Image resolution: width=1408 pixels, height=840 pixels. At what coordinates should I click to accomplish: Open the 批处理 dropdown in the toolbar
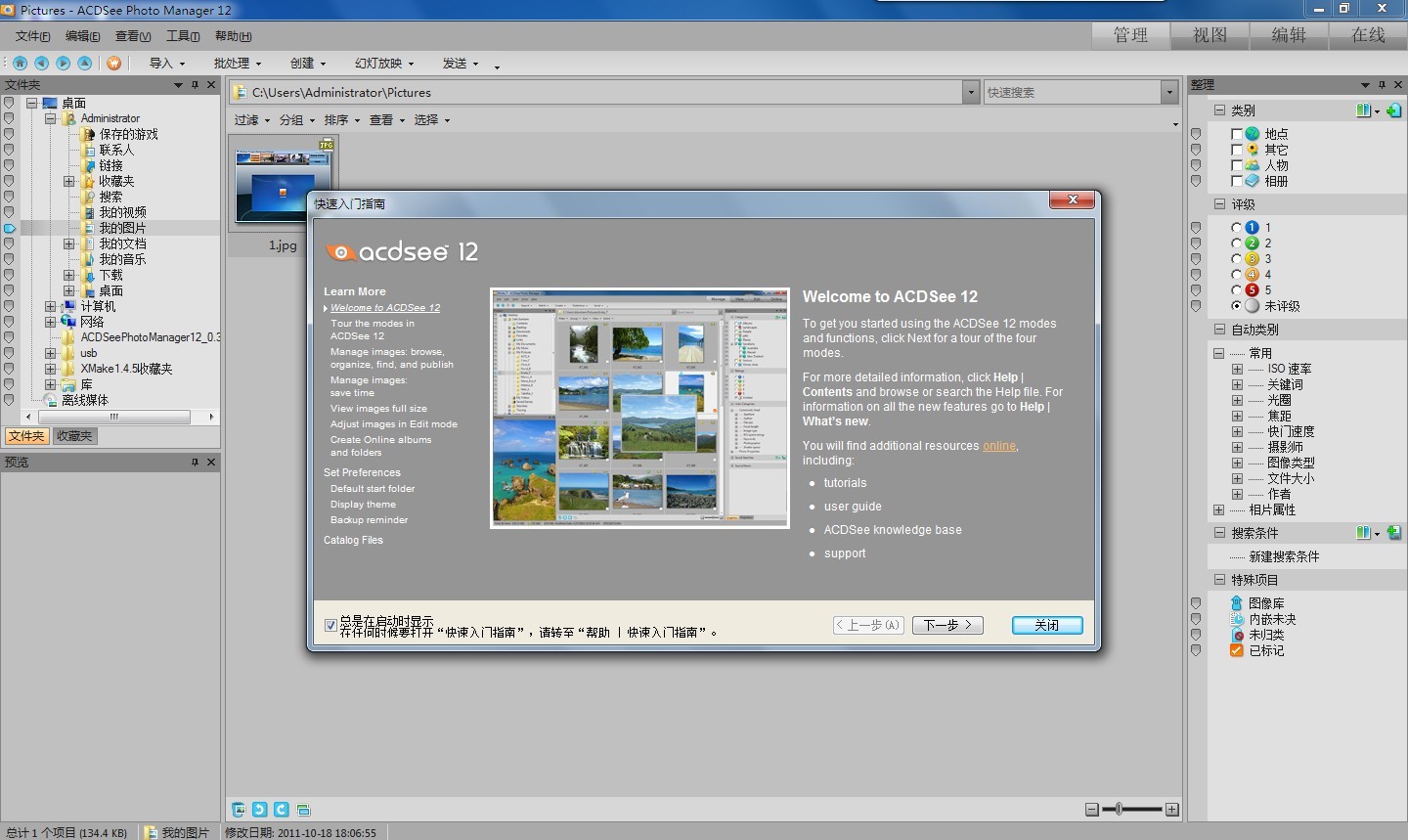point(238,63)
